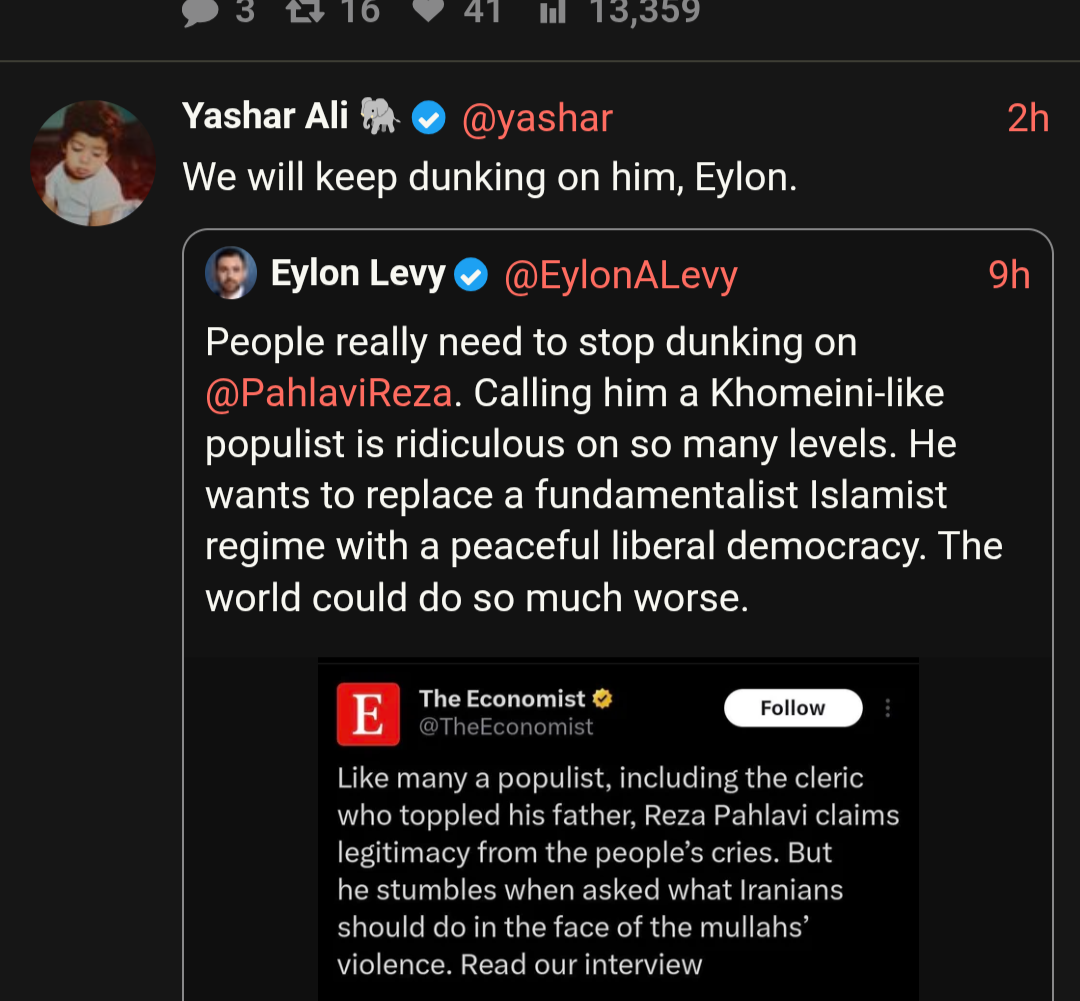
Task: Open the @EylonALevy handle
Action: [621, 275]
